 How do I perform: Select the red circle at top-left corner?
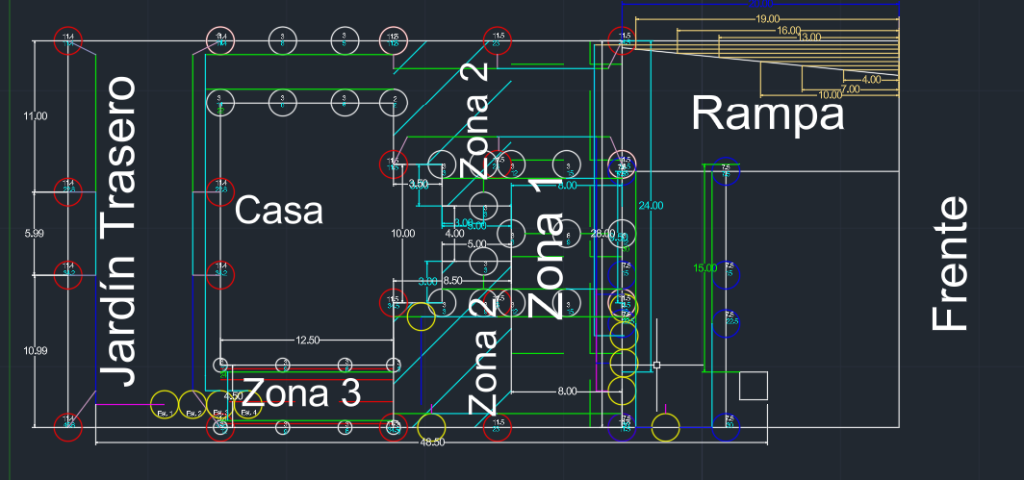click(69, 40)
